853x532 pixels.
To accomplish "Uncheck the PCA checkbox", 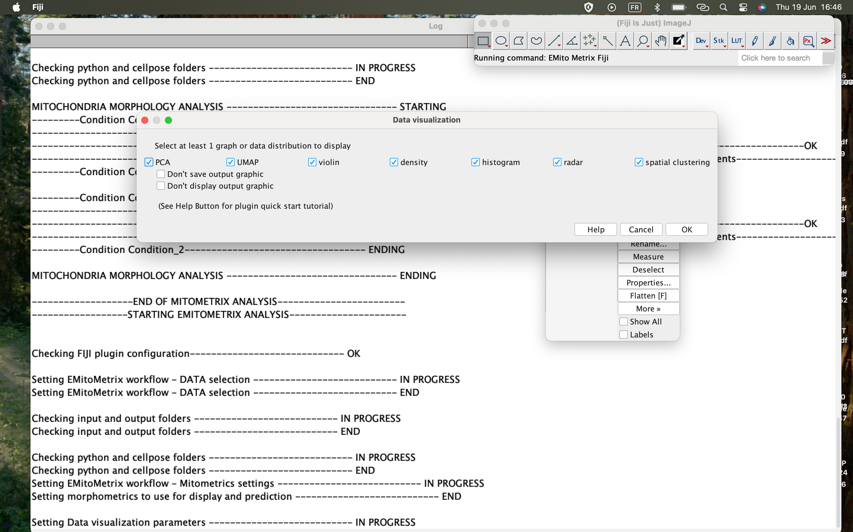I will pyautogui.click(x=149, y=162).
